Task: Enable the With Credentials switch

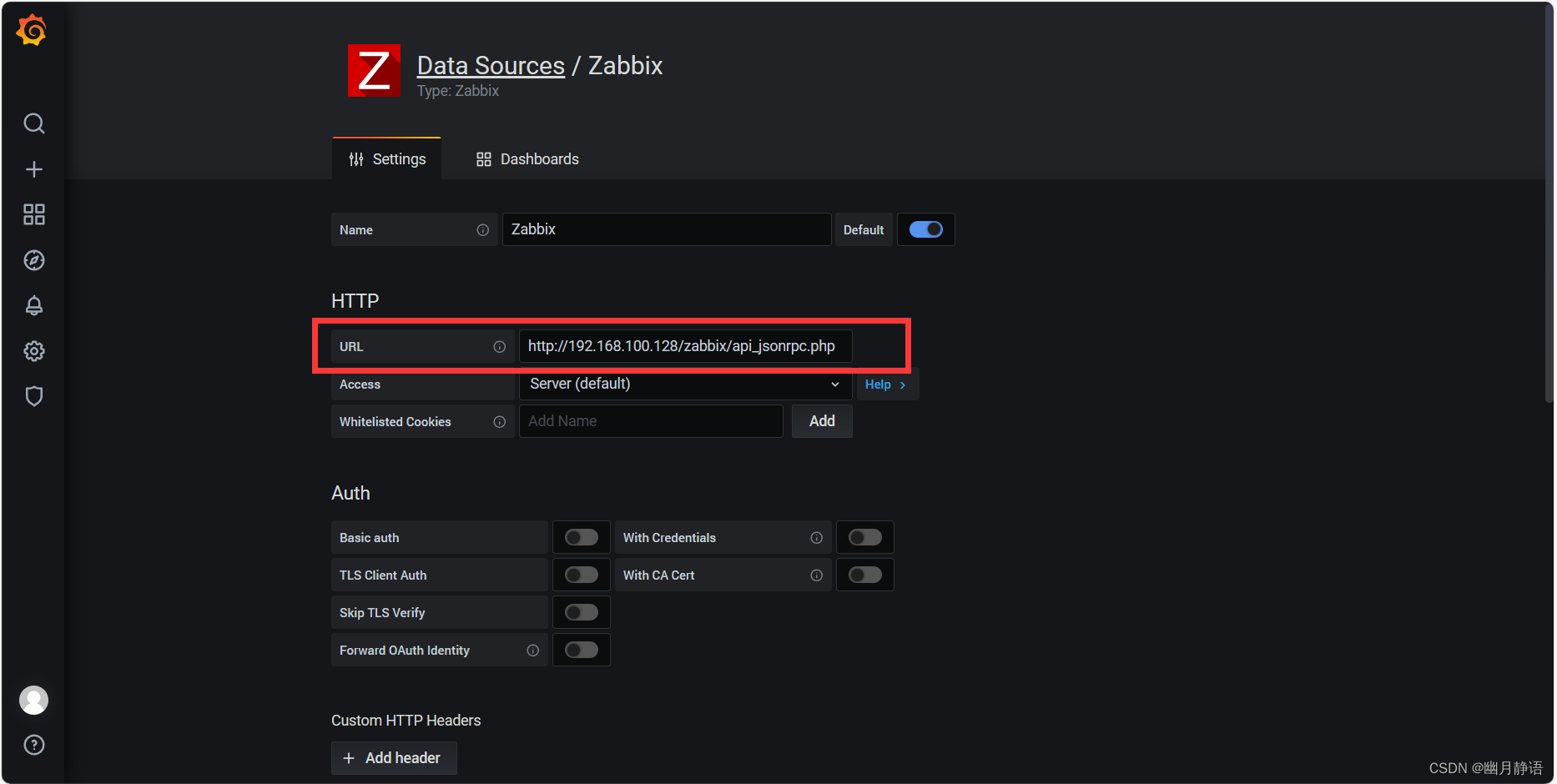Action: point(865,537)
